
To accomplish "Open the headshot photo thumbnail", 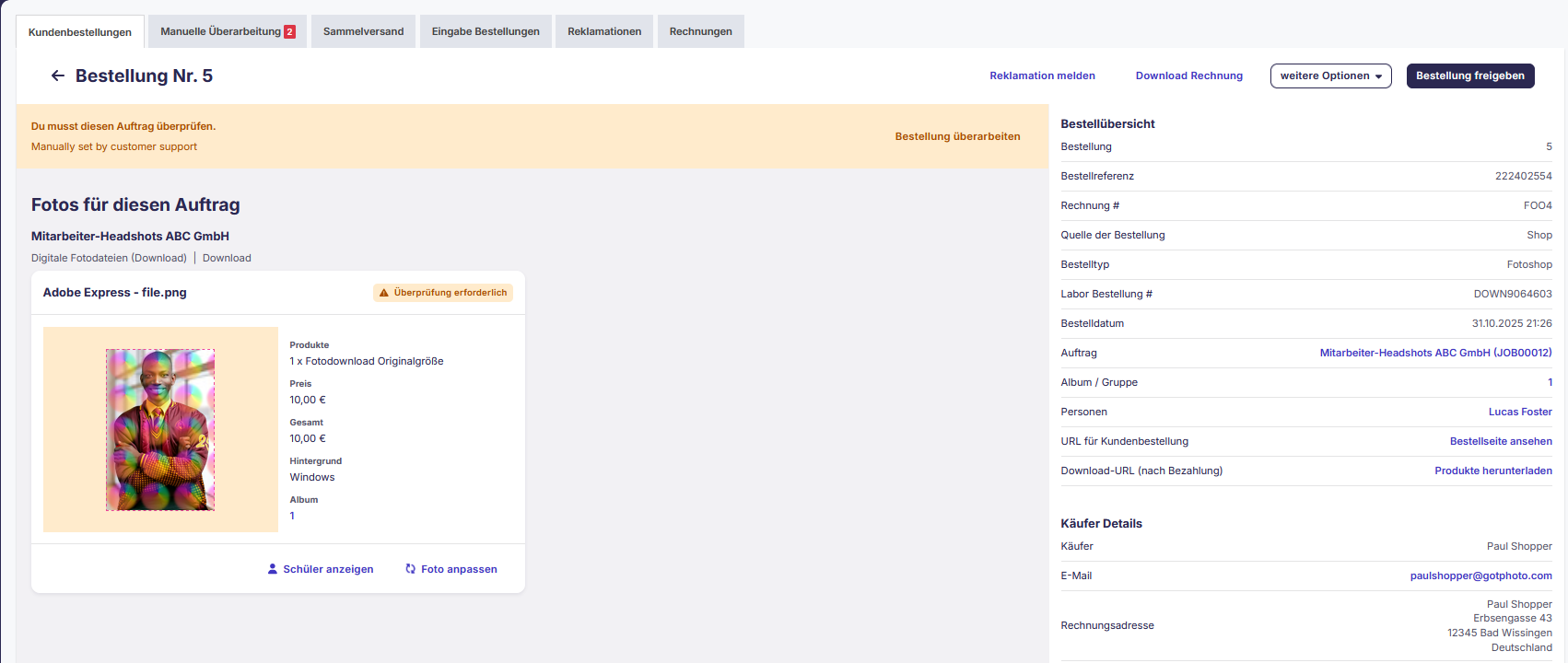I will (x=160, y=429).
